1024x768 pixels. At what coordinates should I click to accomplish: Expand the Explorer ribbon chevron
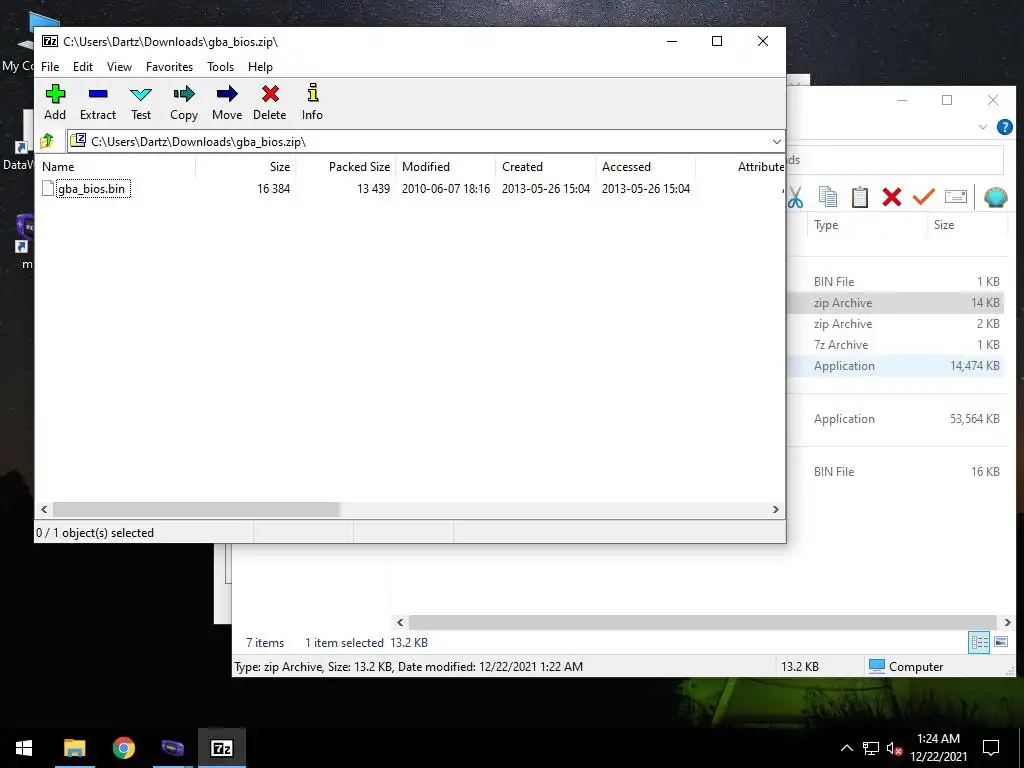pos(983,127)
